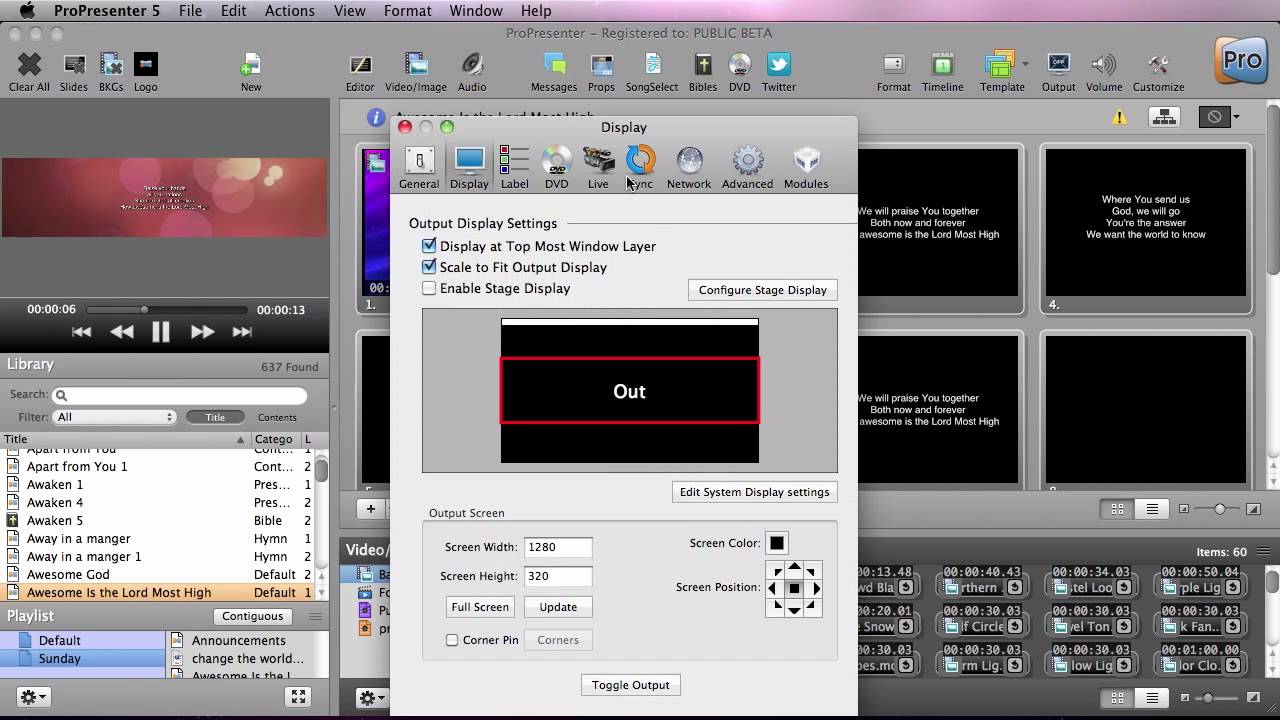Toggle the Output icon in the toolbar
Screen dimensions: 1280x720
pos(1058,72)
